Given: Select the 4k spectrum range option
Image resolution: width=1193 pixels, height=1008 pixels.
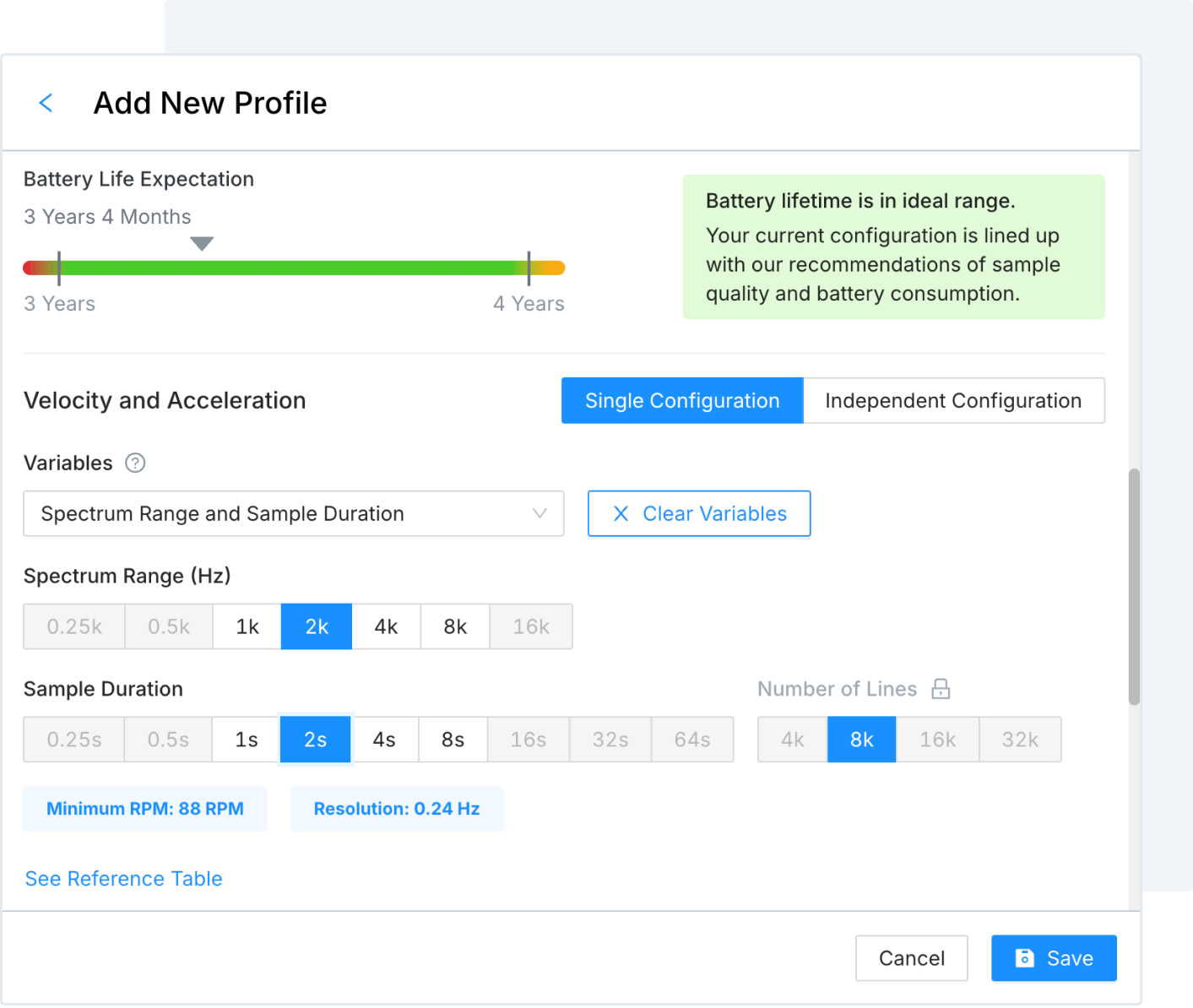Looking at the screenshot, I should pyautogui.click(x=386, y=626).
